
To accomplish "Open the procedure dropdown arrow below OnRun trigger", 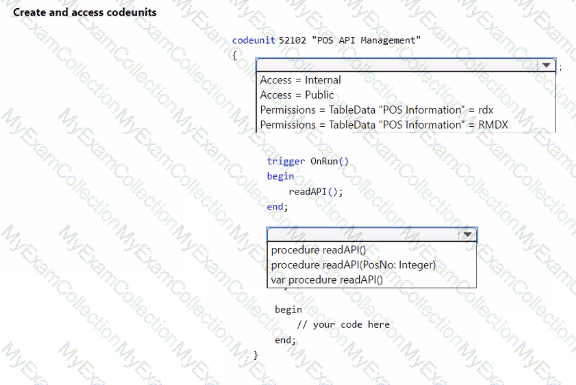I will tap(467, 234).
